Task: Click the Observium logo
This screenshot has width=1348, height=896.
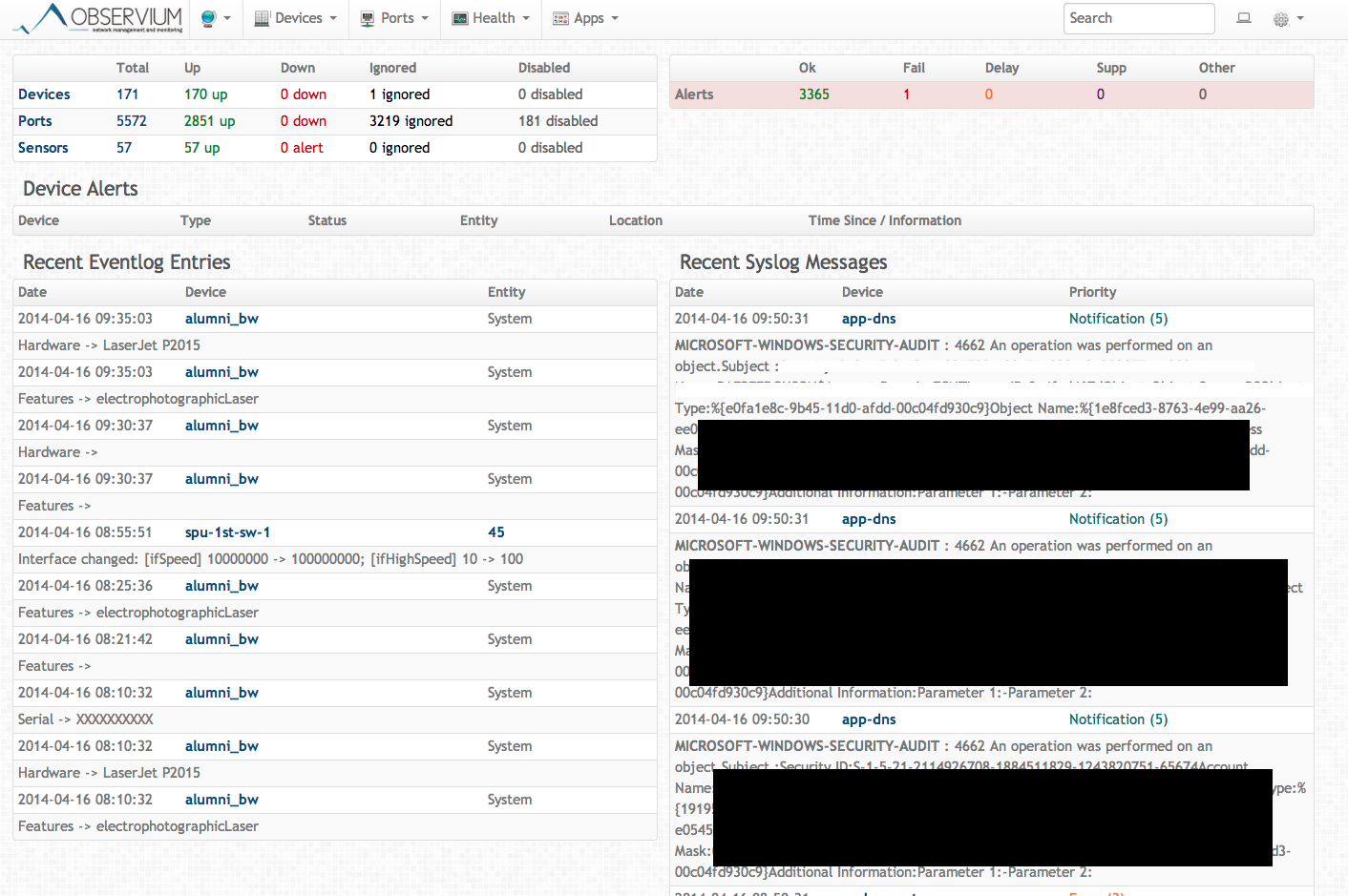Action: (x=95, y=18)
